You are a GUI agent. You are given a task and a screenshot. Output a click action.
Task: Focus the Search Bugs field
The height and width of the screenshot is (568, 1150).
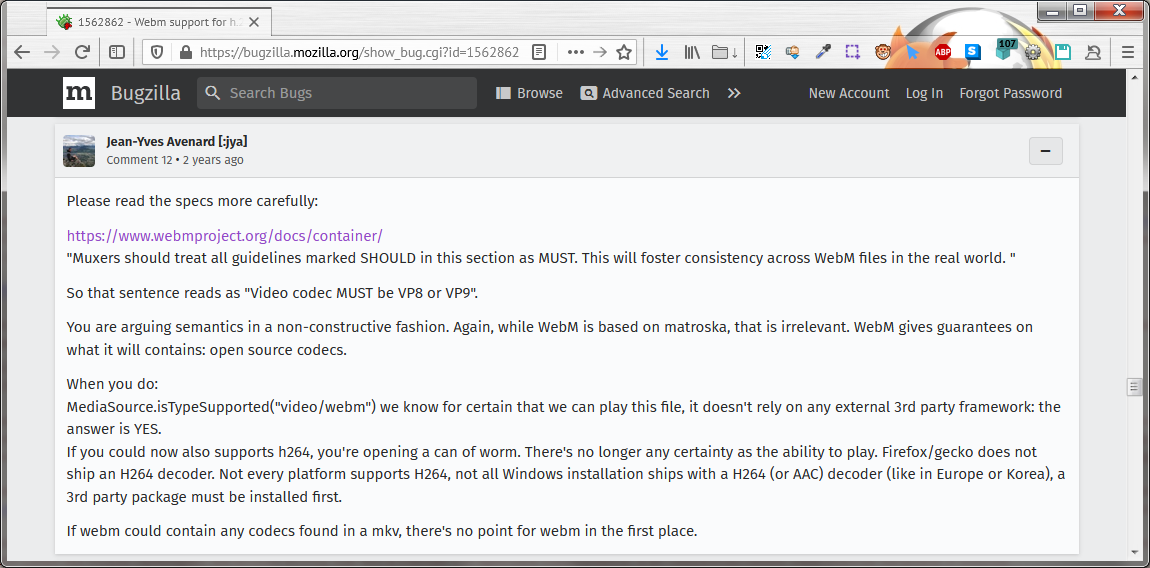pyautogui.click(x=337, y=93)
